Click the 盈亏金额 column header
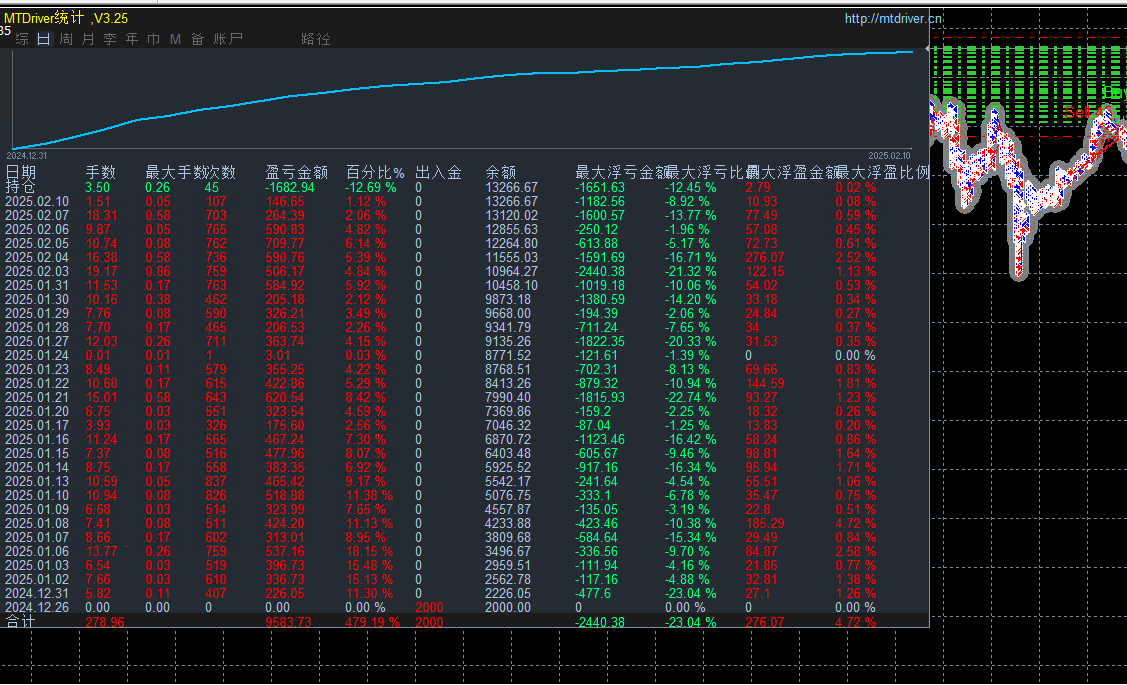 [x=296, y=173]
